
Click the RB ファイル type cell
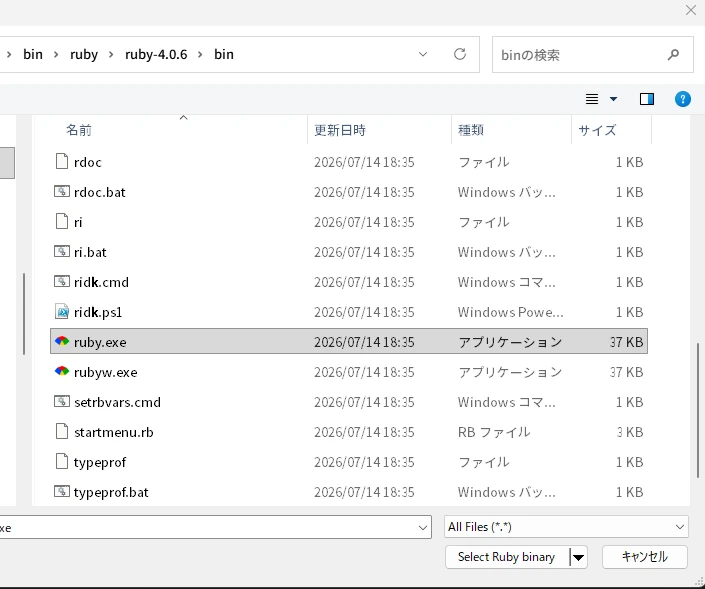coord(494,432)
